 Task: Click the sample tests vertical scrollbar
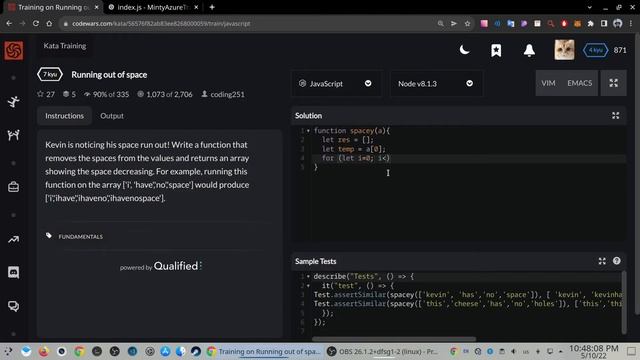pos(624,302)
